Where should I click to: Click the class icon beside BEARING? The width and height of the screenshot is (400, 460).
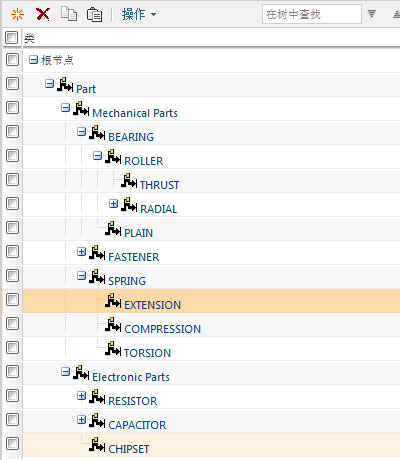tap(97, 133)
